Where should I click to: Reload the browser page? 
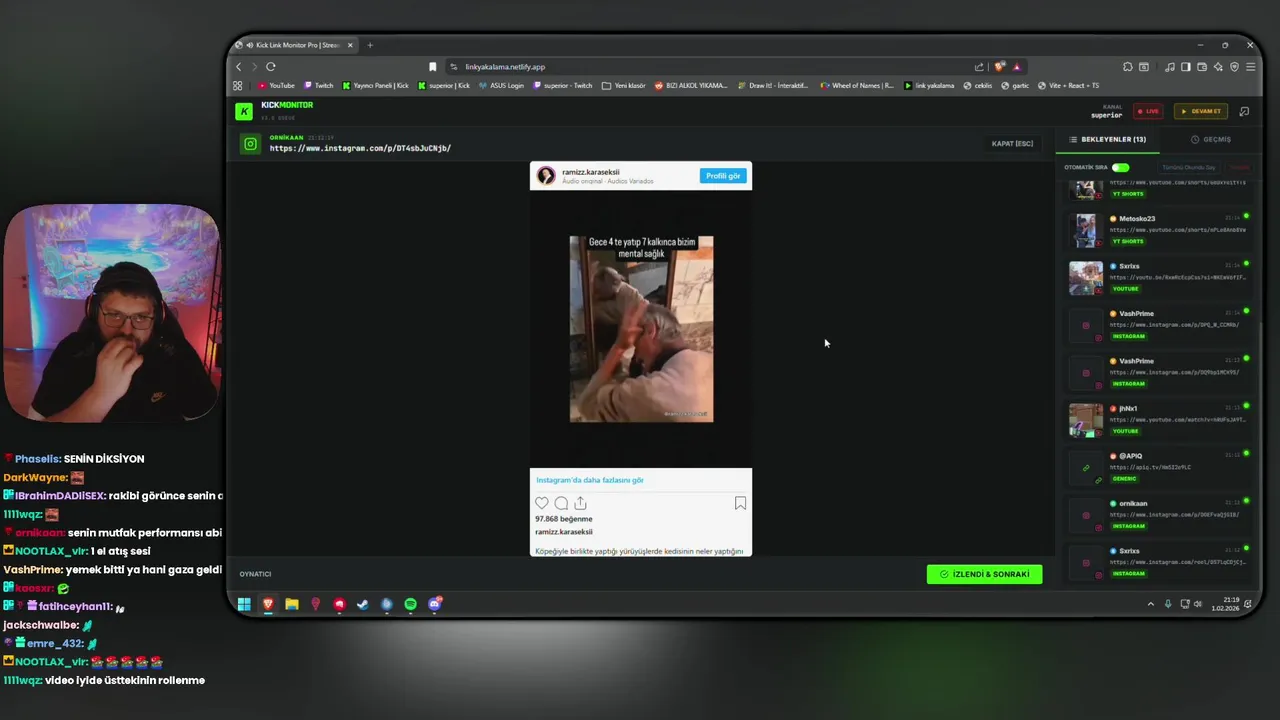coord(271,67)
